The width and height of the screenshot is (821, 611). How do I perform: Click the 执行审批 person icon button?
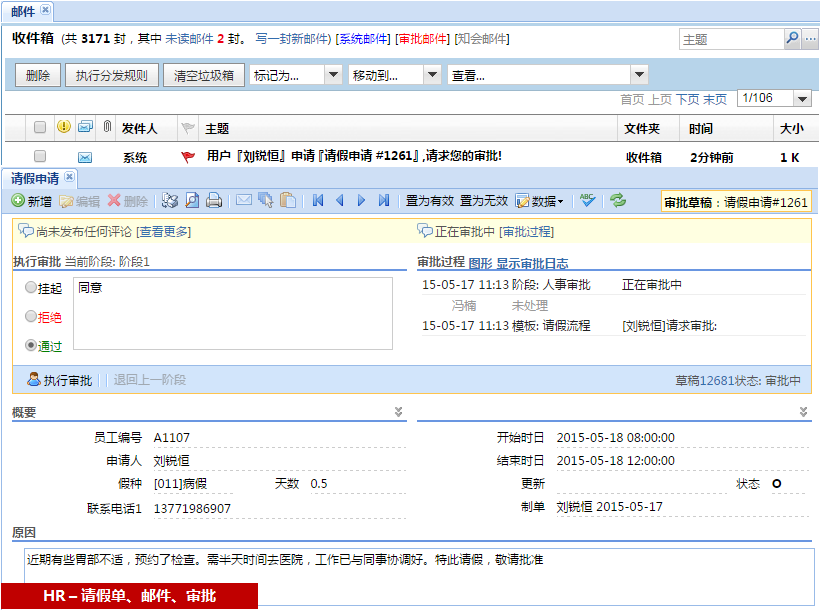click(x=60, y=380)
